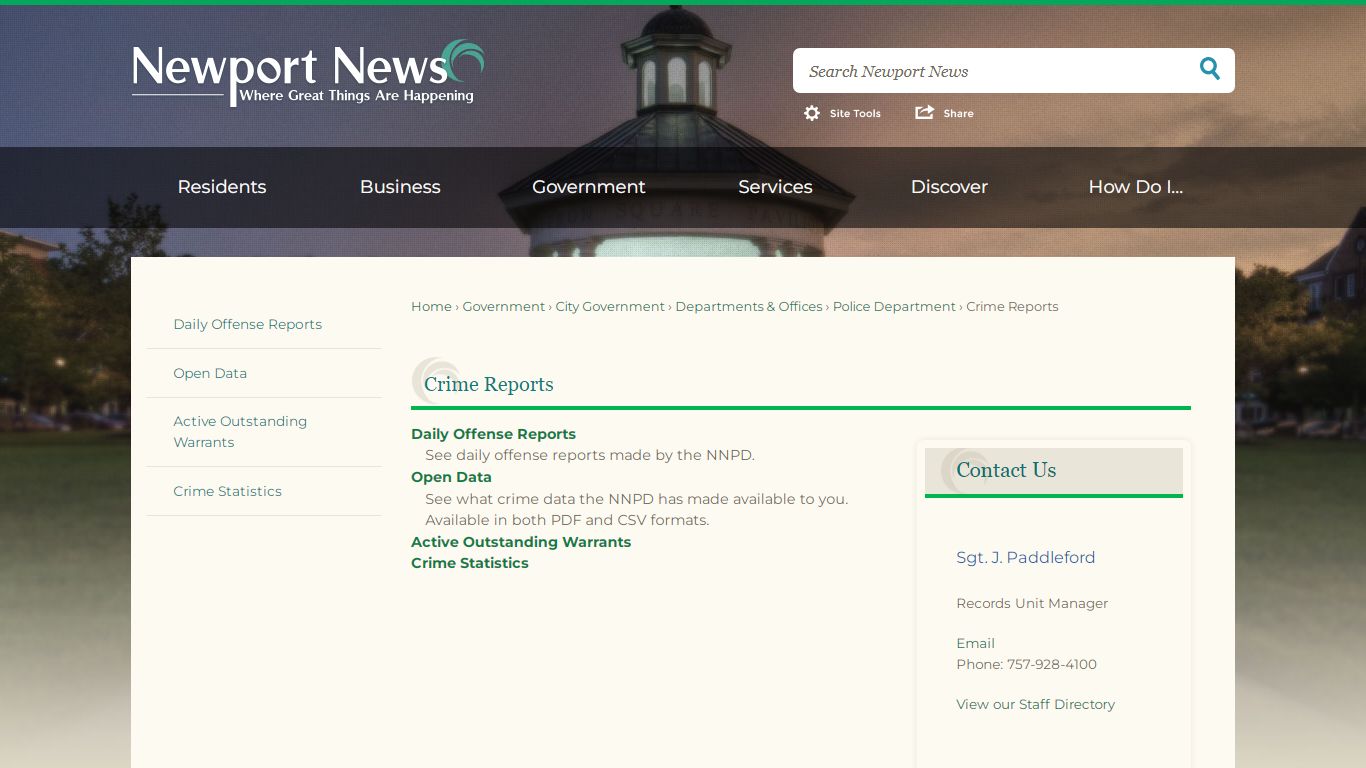Open bold Crime Statistics link
The width and height of the screenshot is (1366, 768).
(x=470, y=563)
